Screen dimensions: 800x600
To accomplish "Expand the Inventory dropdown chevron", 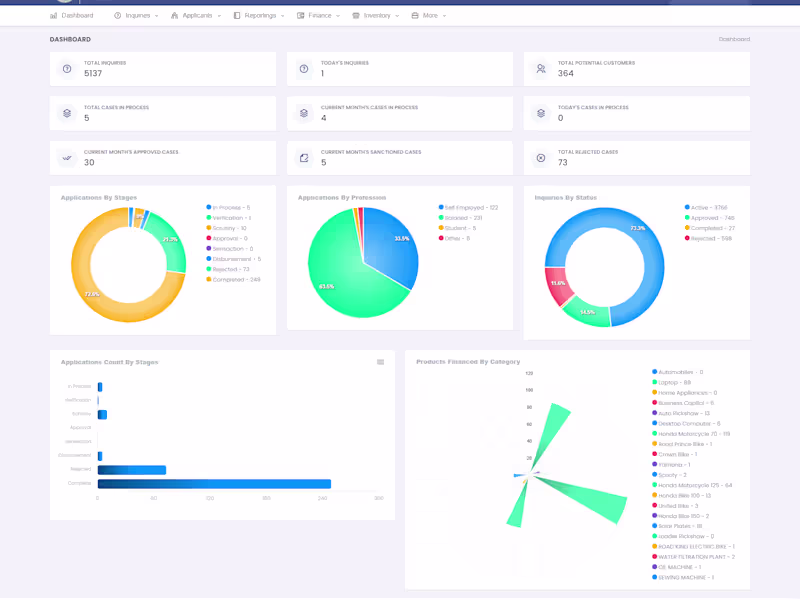I will click(397, 16).
